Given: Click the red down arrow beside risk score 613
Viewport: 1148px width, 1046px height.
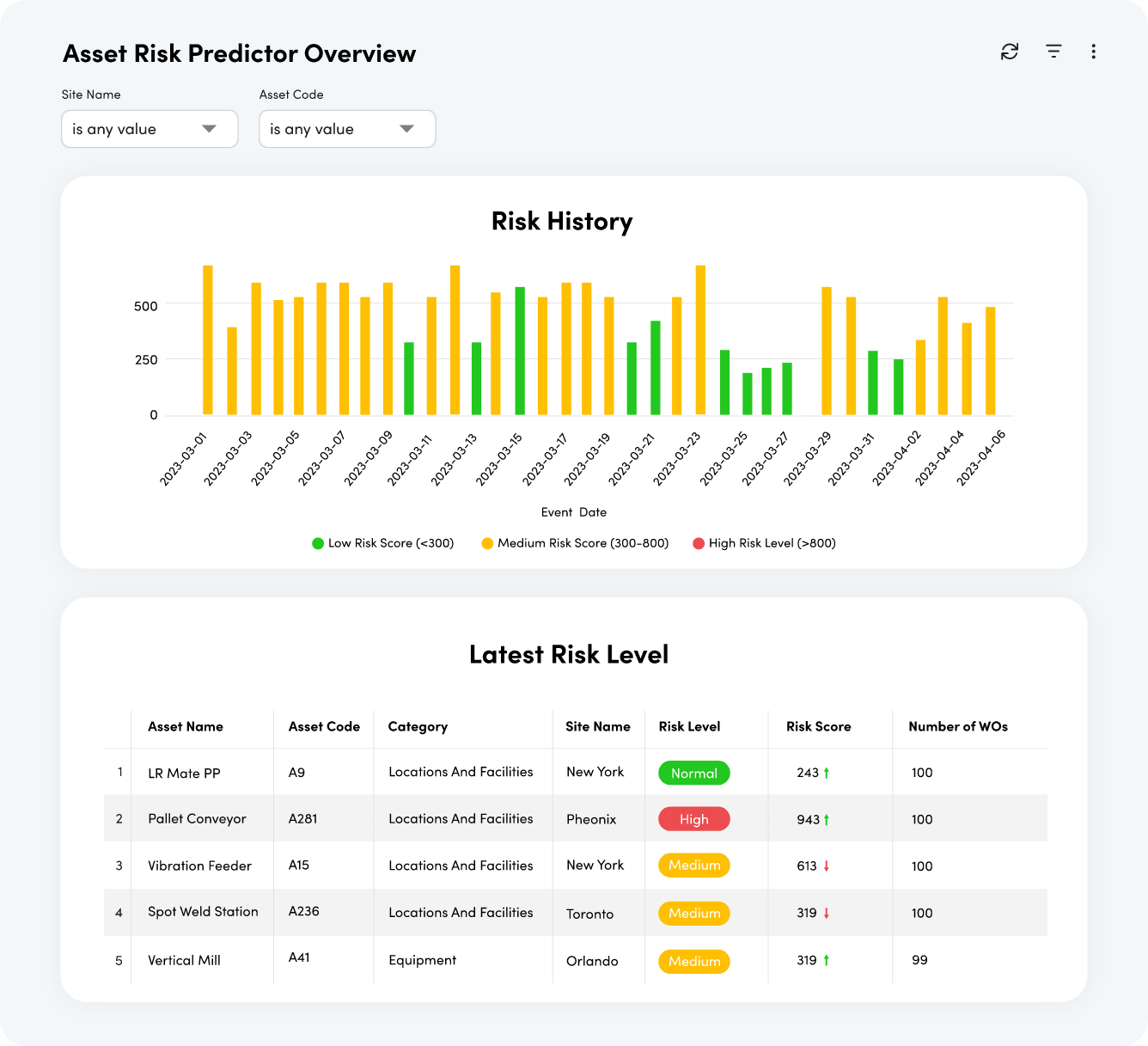Looking at the screenshot, I should pos(828,866).
